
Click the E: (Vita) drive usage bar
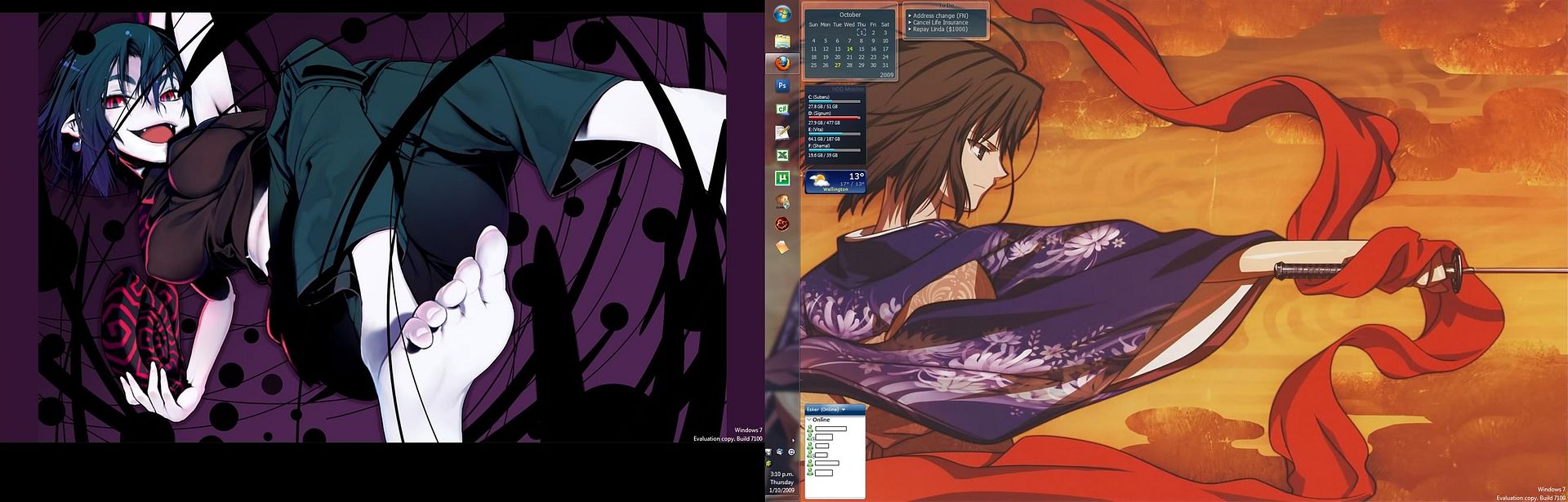(835, 134)
